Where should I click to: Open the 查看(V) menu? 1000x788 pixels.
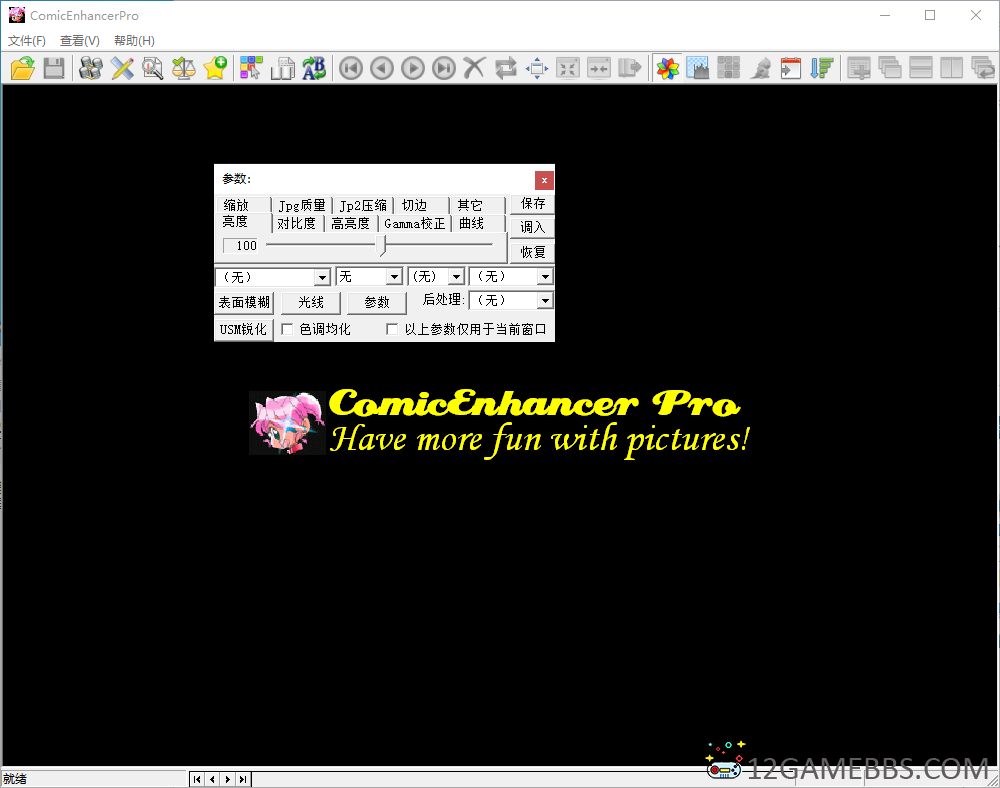(80, 41)
